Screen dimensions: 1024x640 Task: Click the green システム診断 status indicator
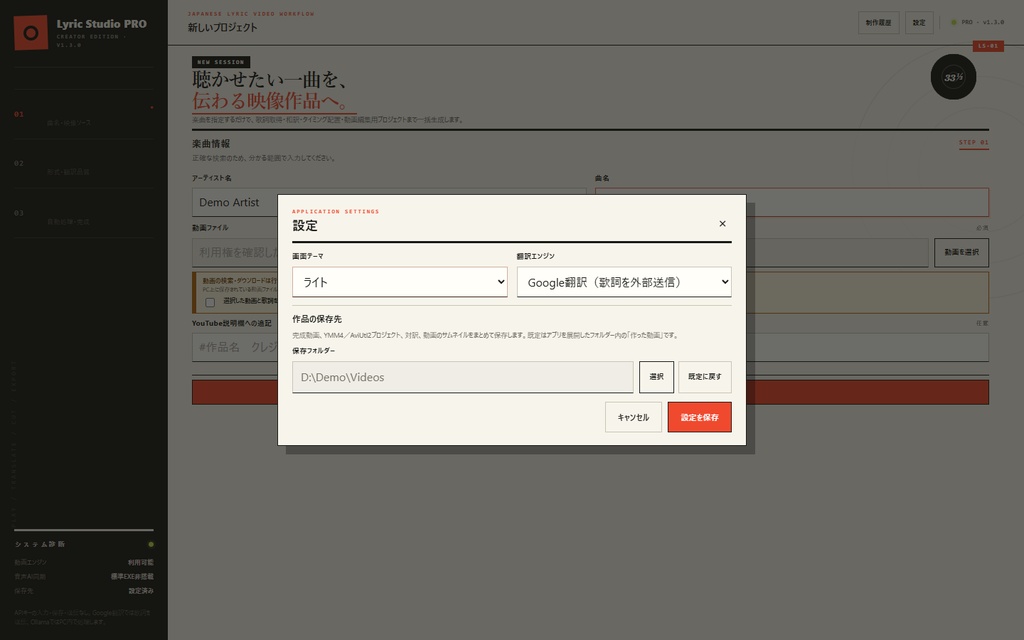click(151, 544)
